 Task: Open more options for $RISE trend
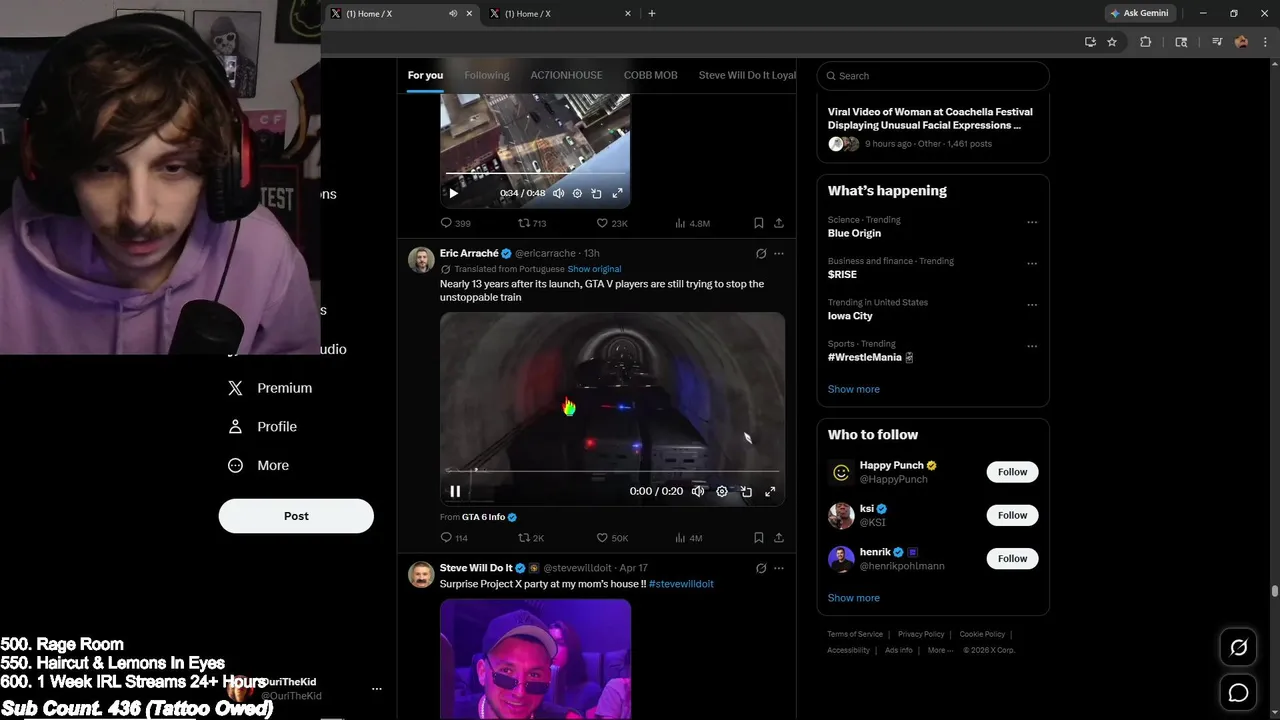tap(1032, 264)
